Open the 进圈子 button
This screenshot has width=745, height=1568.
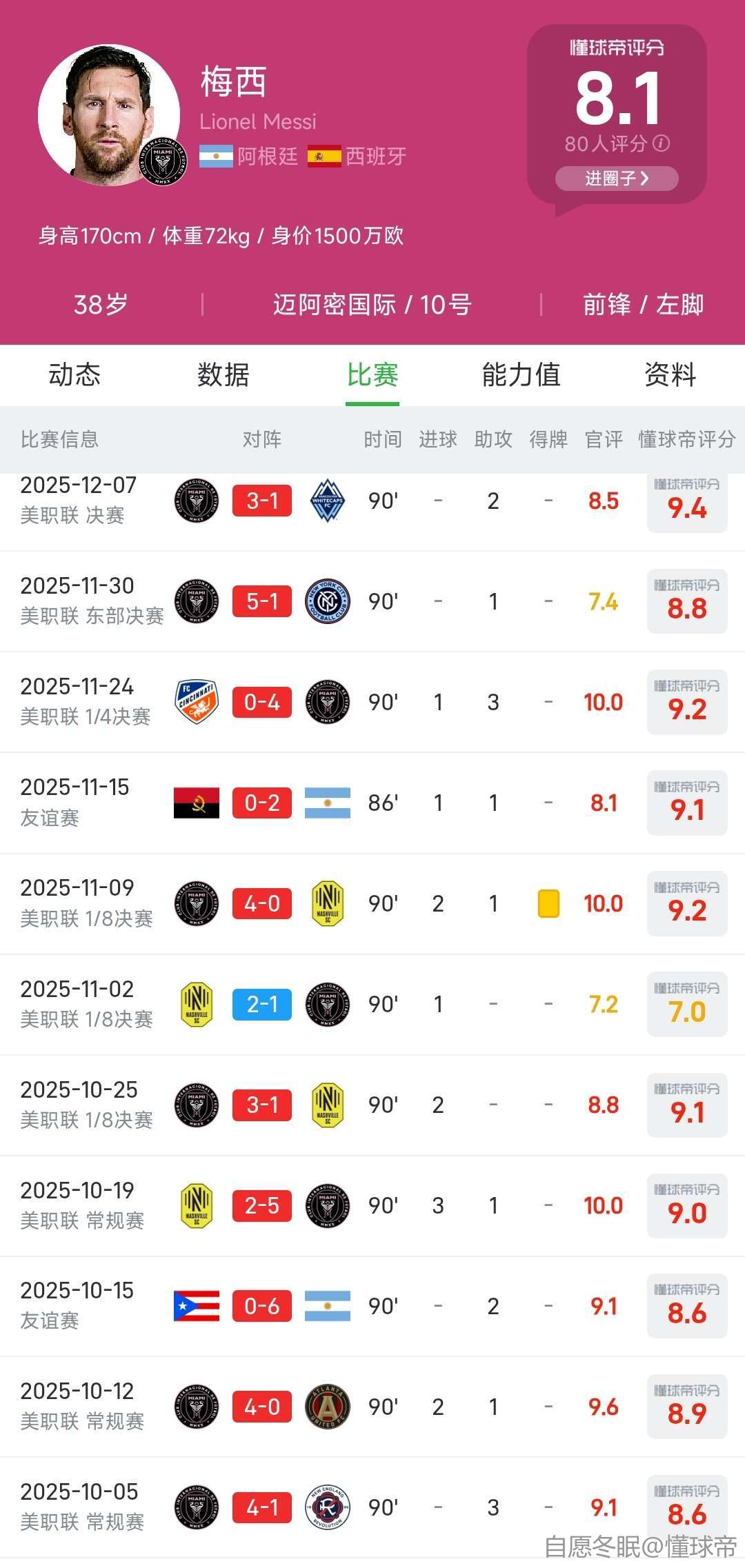pyautogui.click(x=617, y=179)
